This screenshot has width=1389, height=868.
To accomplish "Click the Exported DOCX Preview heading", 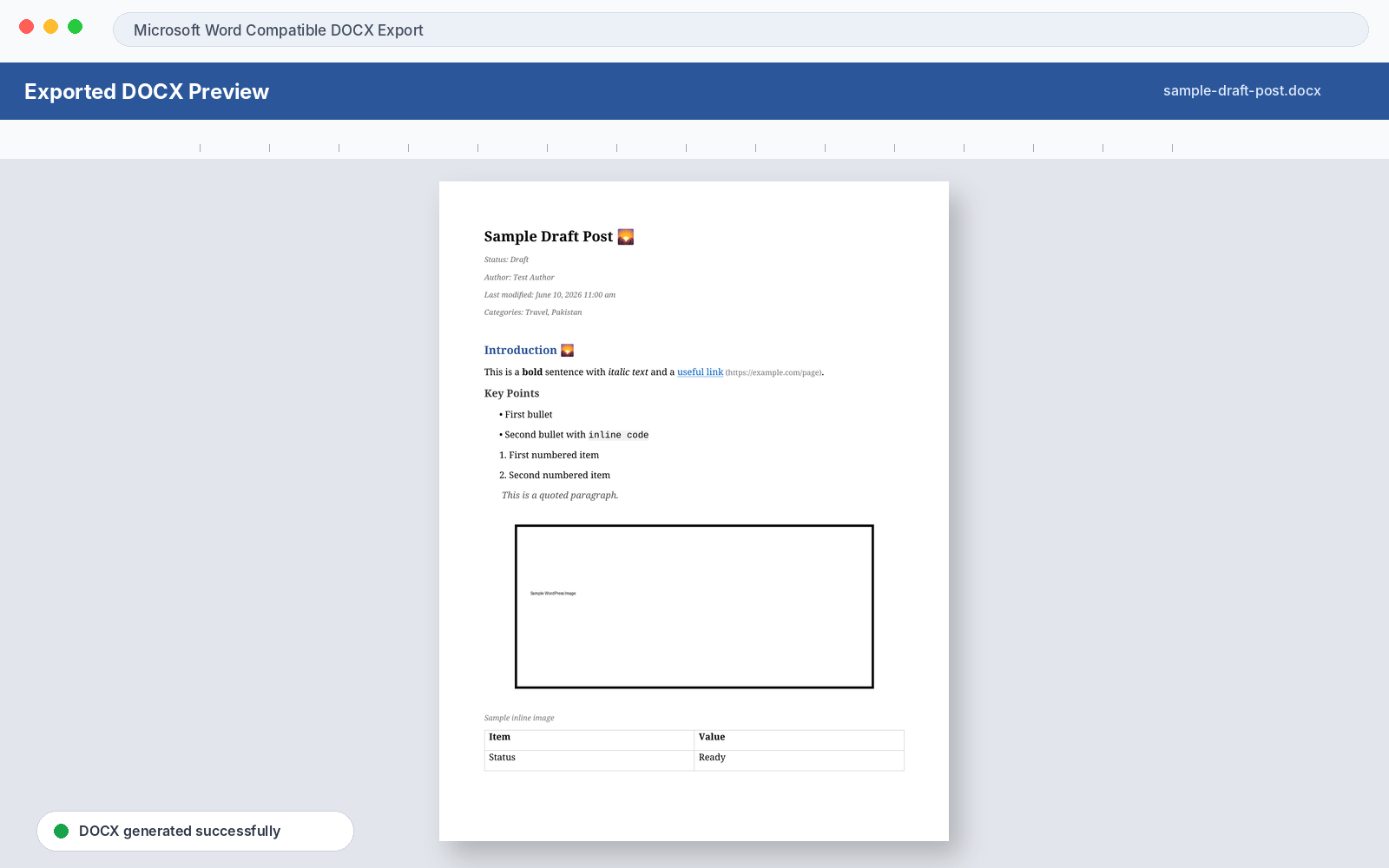I will (147, 91).
